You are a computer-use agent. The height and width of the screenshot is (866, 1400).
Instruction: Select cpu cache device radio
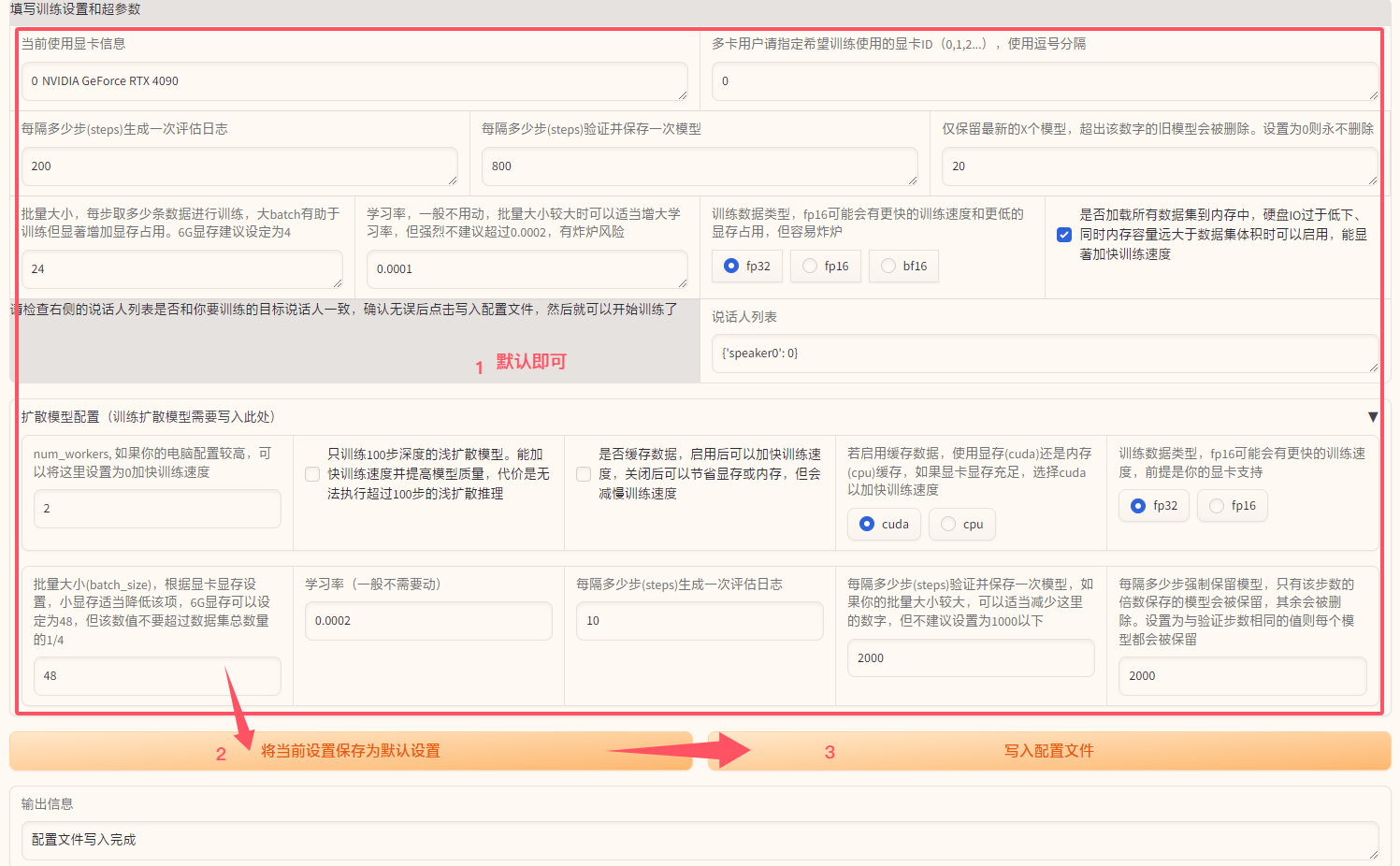point(948,524)
